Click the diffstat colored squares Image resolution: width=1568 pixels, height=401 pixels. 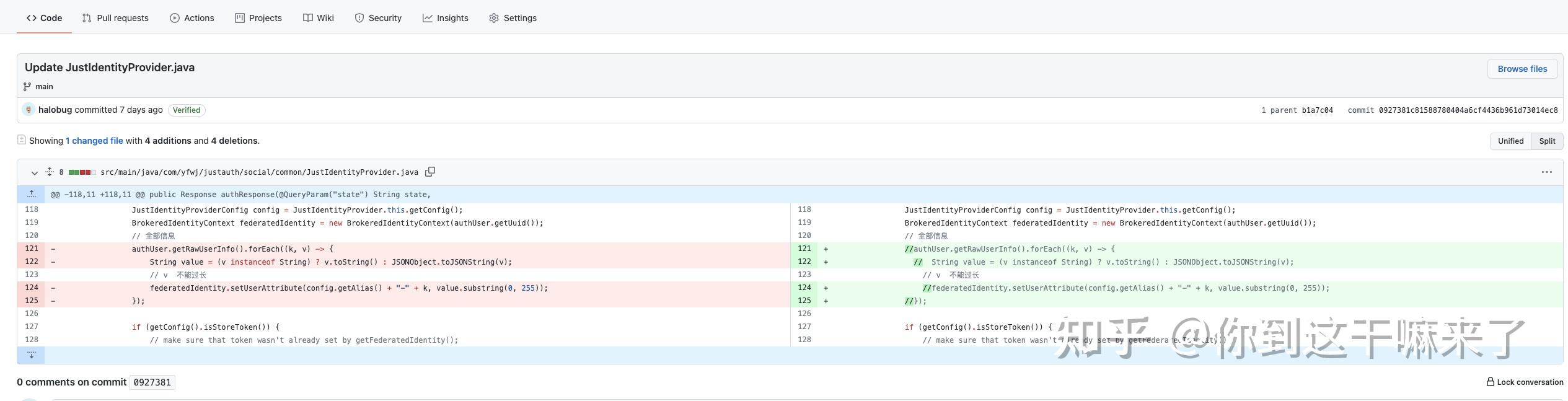pos(82,172)
